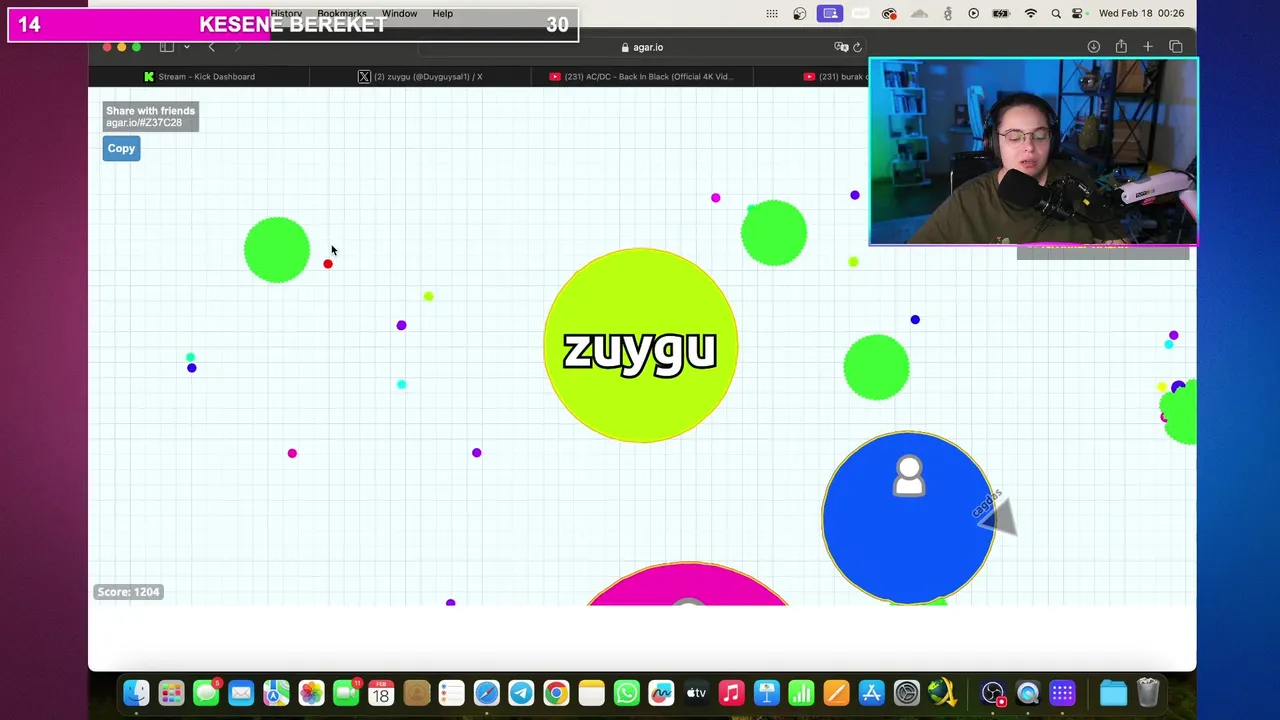Click the zuygu player cell
This screenshot has height=720, width=1280.
[x=640, y=345]
